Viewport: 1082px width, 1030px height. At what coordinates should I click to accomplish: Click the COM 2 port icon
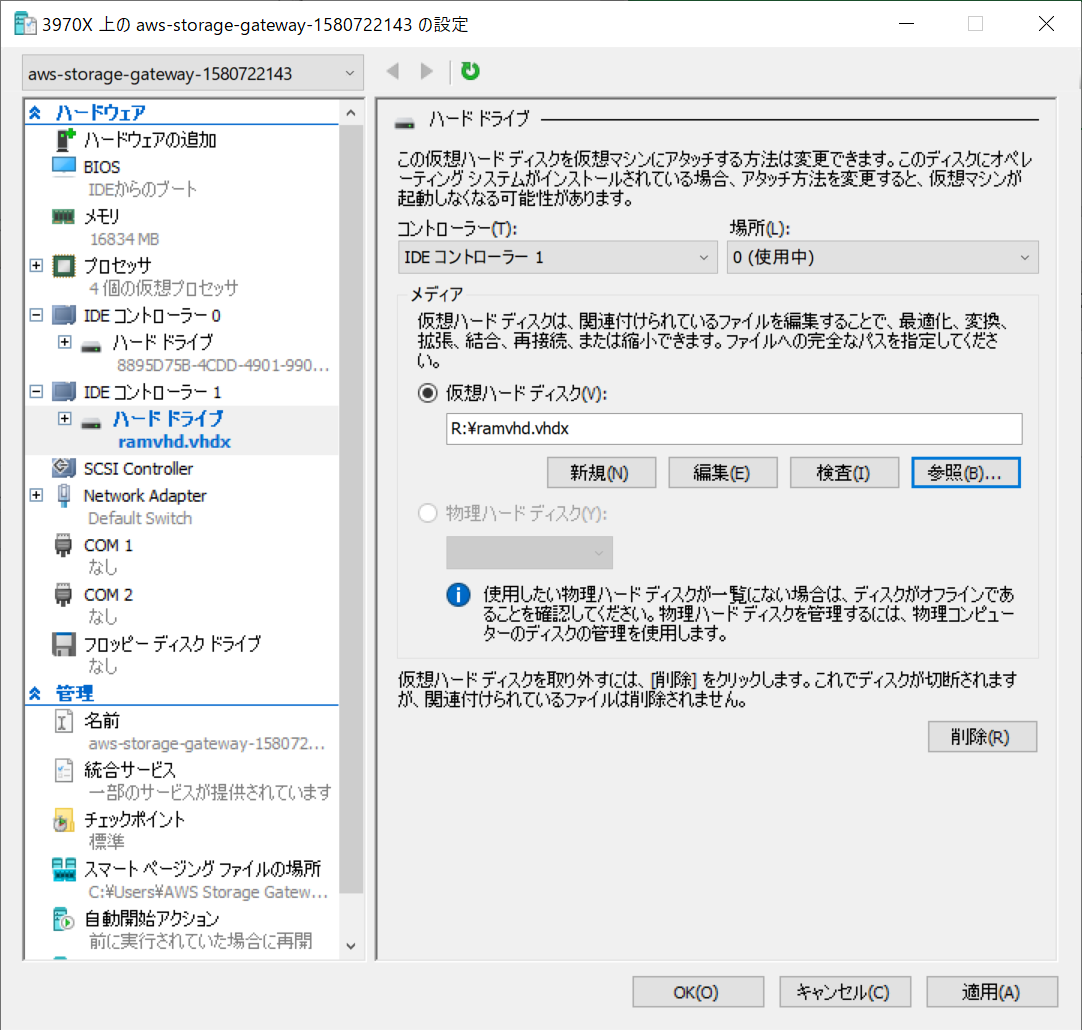63,595
